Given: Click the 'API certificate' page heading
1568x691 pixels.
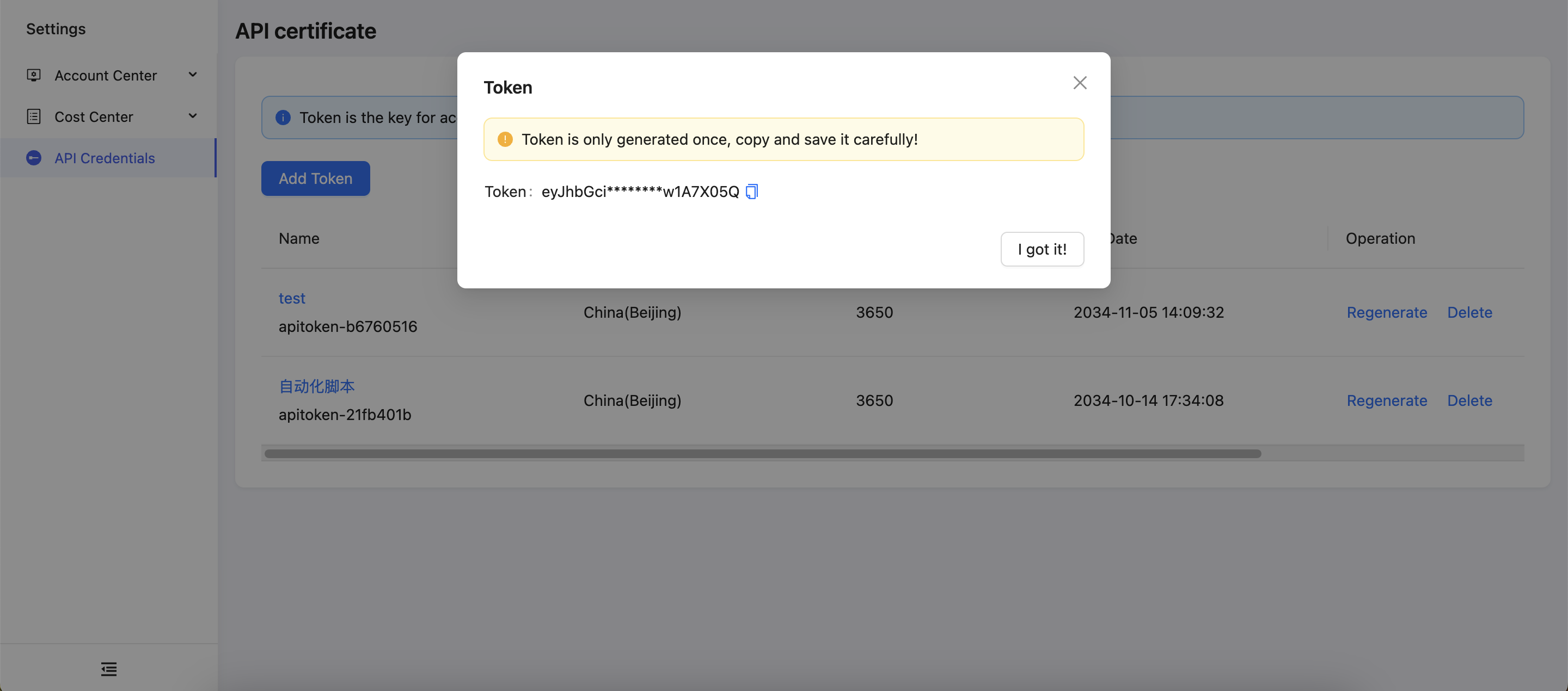Looking at the screenshot, I should 305,31.
